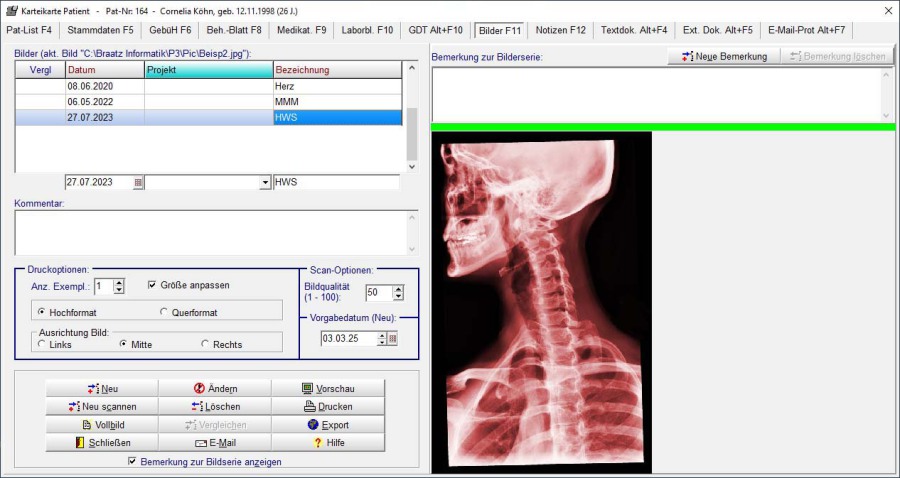This screenshot has height=478, width=900.
Task: Align image Rechts radio option
Action: point(205,344)
